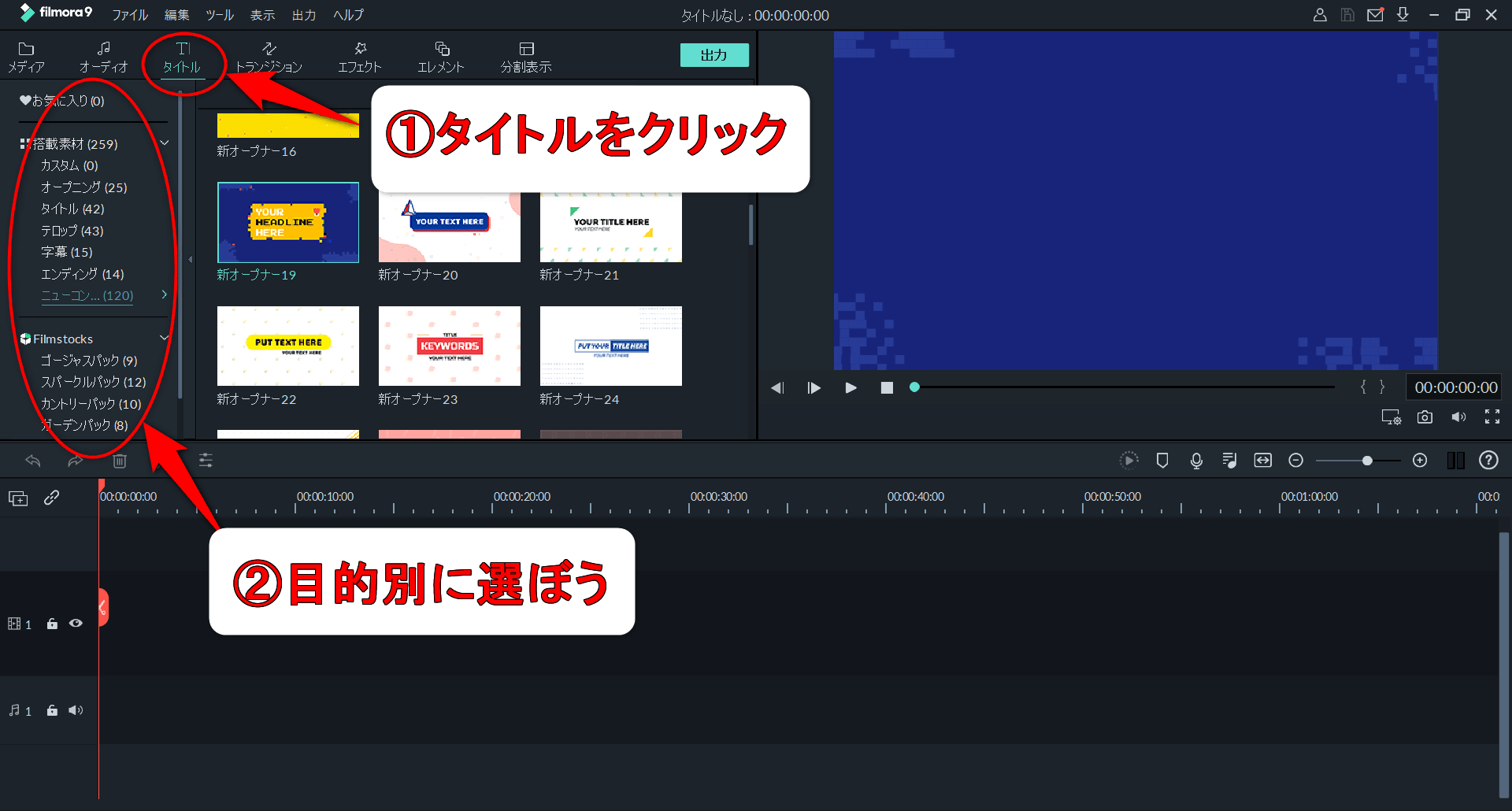Record voiceover with microphone icon

tap(1196, 461)
